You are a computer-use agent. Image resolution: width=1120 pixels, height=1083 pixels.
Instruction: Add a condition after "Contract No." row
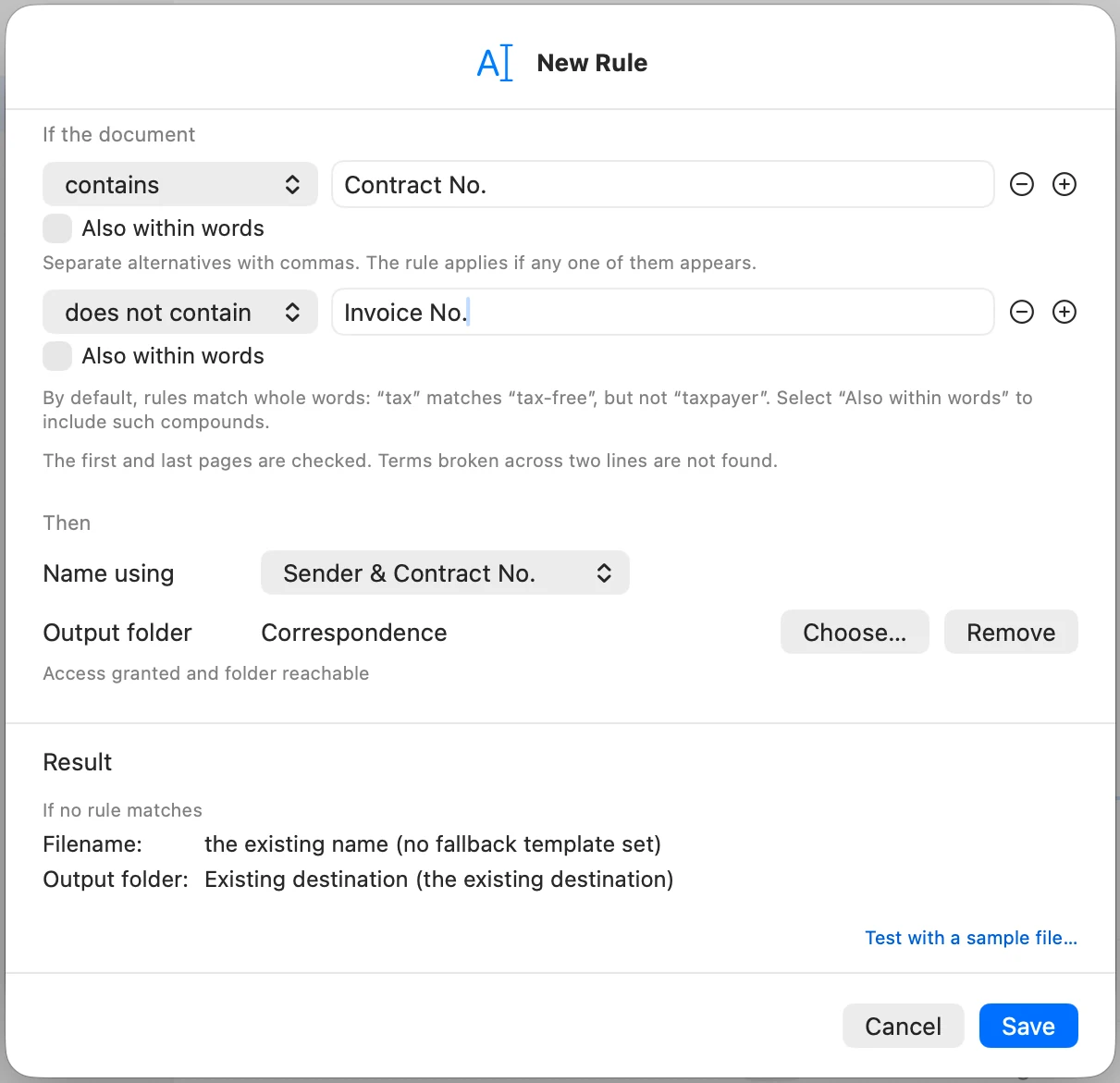pos(1065,184)
